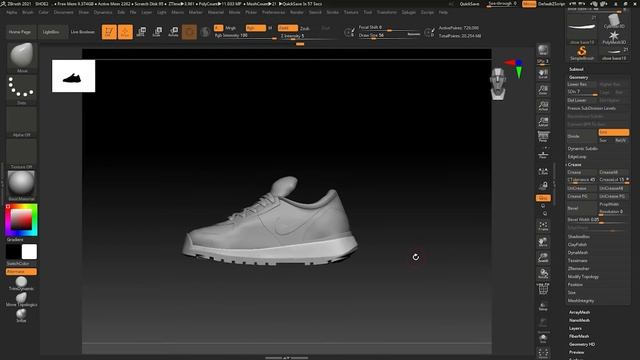Toggle the Rgb channel button
Image resolution: width=640 pixels, height=360 pixels.
tap(256, 28)
